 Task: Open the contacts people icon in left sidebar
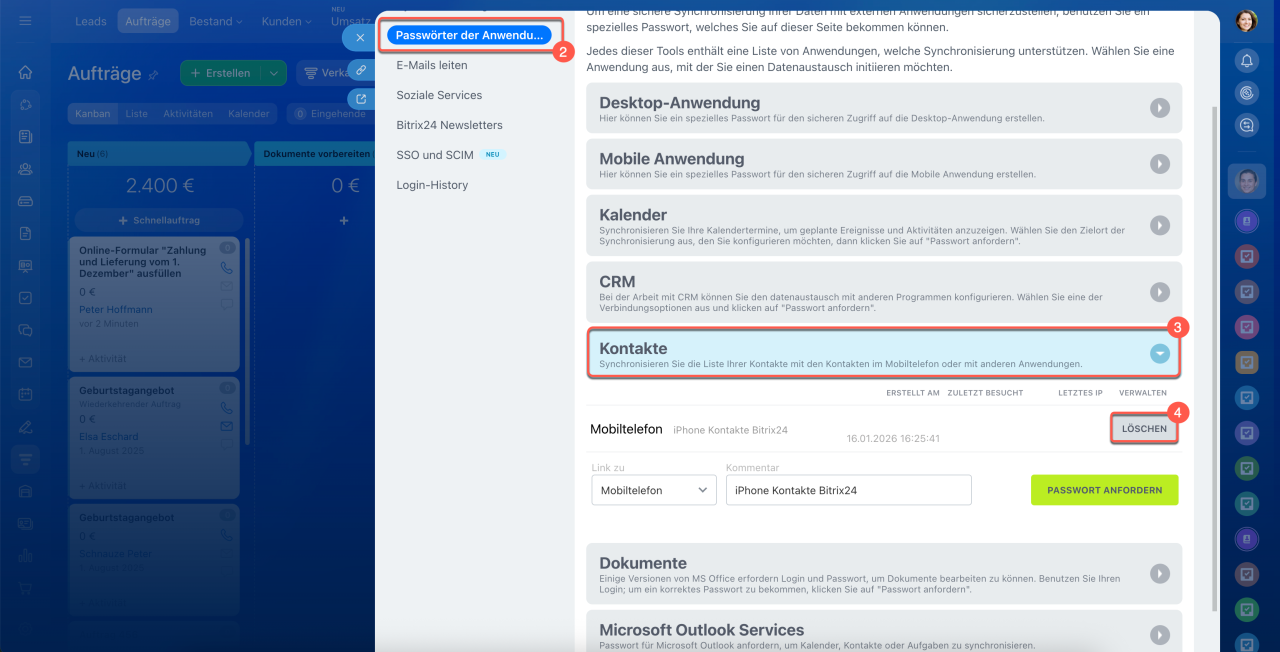25,169
